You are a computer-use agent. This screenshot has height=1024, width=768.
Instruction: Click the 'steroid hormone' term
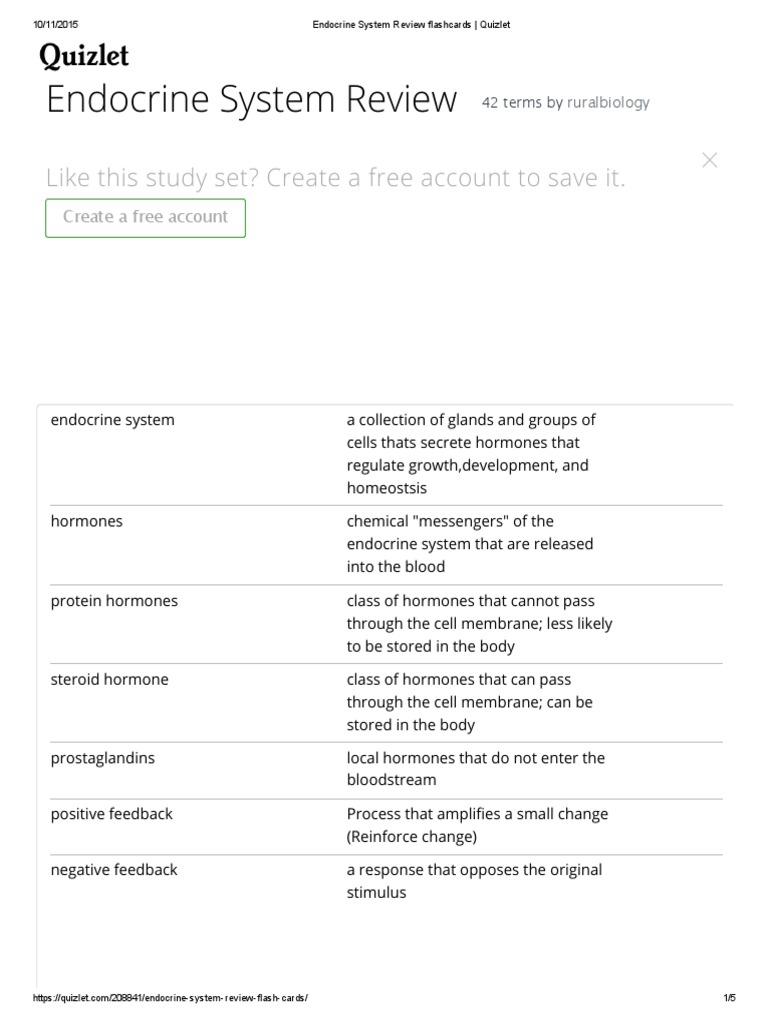coord(110,680)
